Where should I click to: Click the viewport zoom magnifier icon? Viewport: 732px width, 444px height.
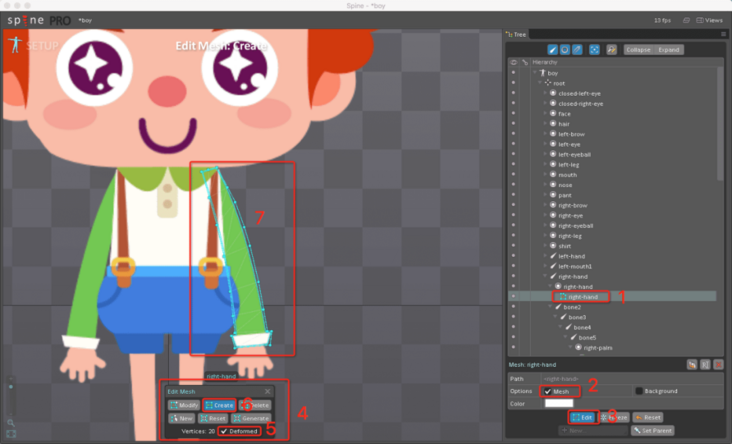[11, 423]
